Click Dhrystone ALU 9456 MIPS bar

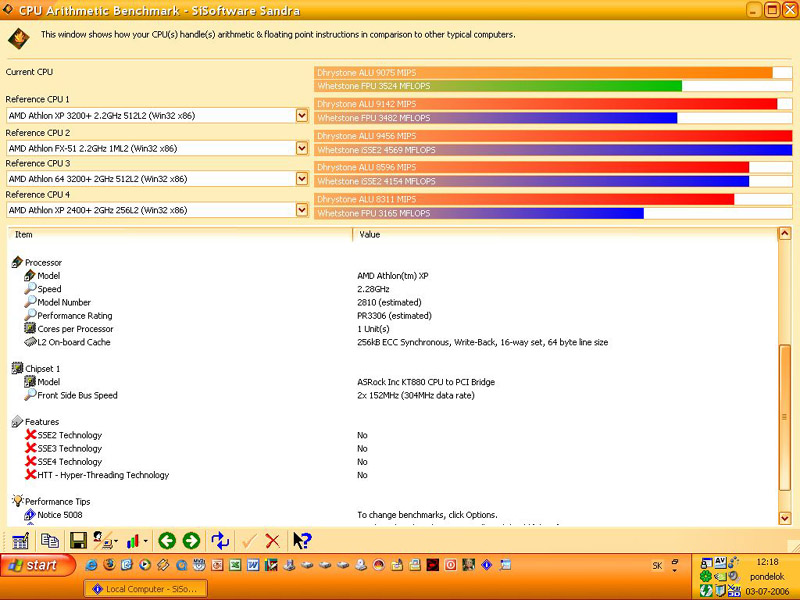coord(553,136)
